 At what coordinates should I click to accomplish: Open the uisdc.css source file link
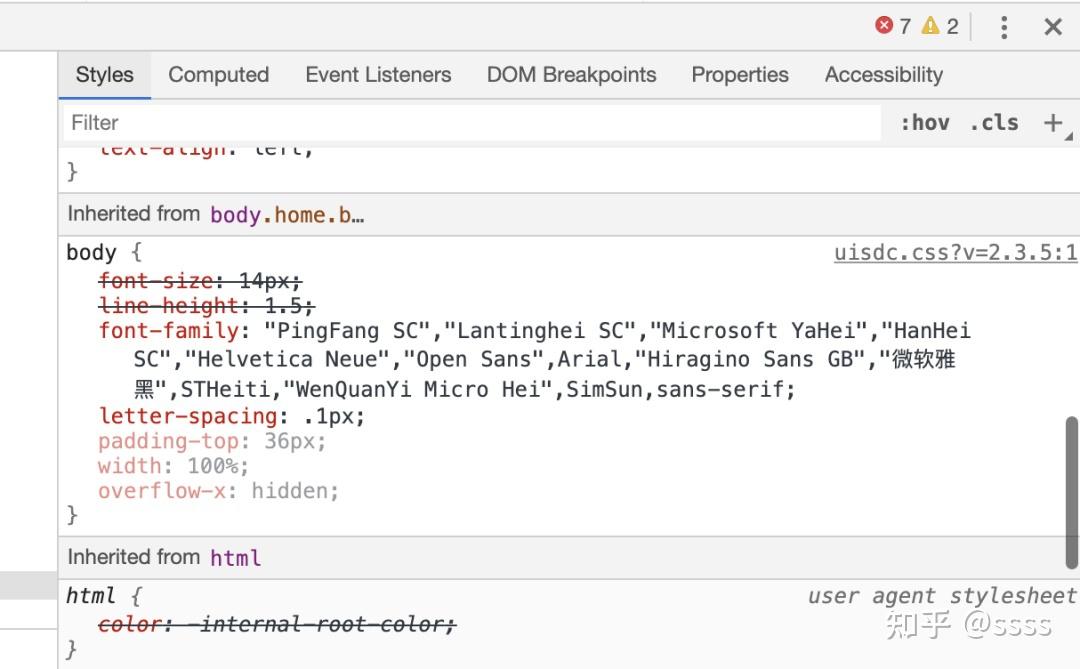tap(955, 253)
